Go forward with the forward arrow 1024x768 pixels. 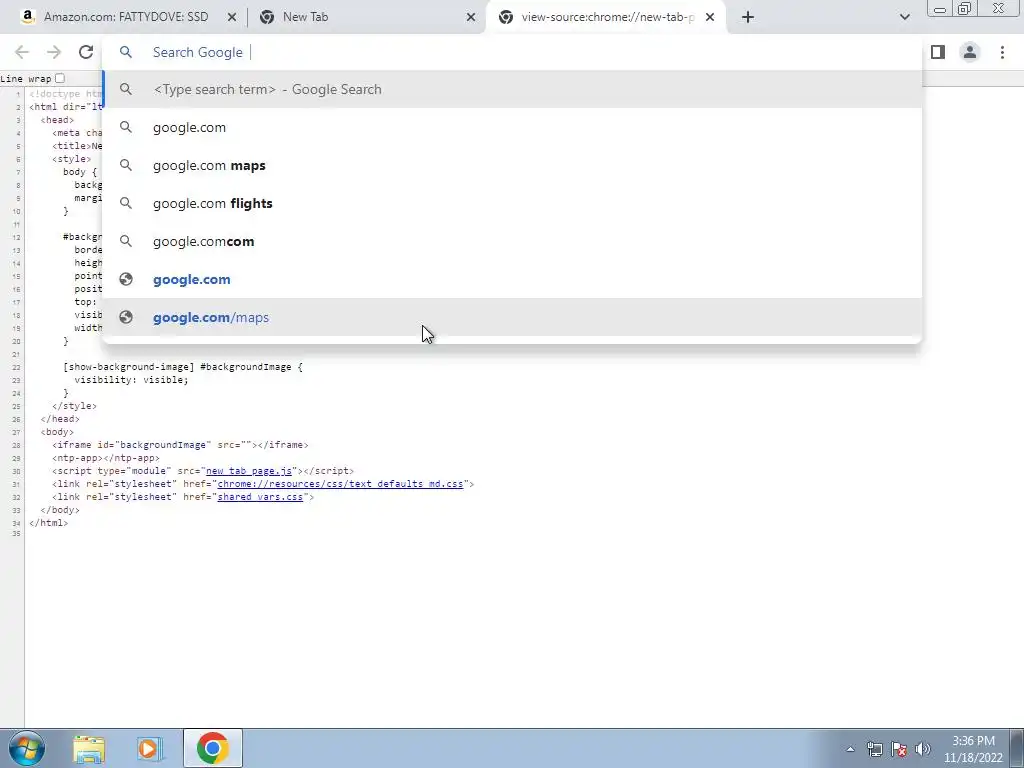[54, 52]
